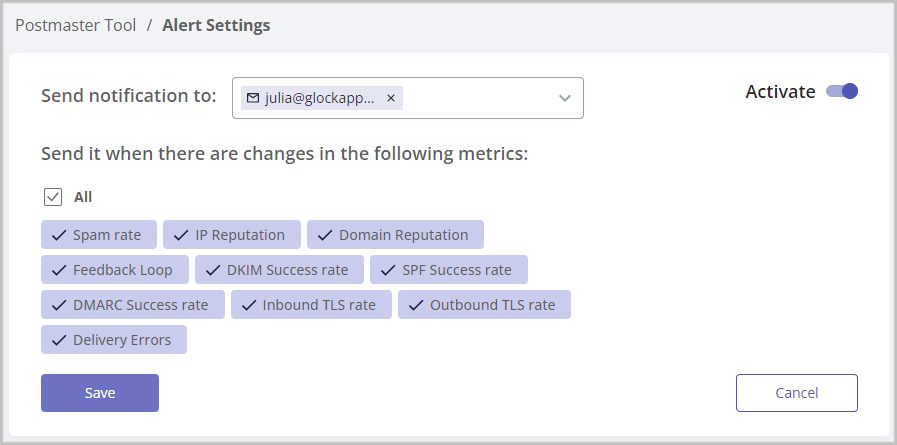Image resolution: width=897 pixels, height=445 pixels.
Task: Deselect the DMARC Success rate metric
Action: (132, 305)
